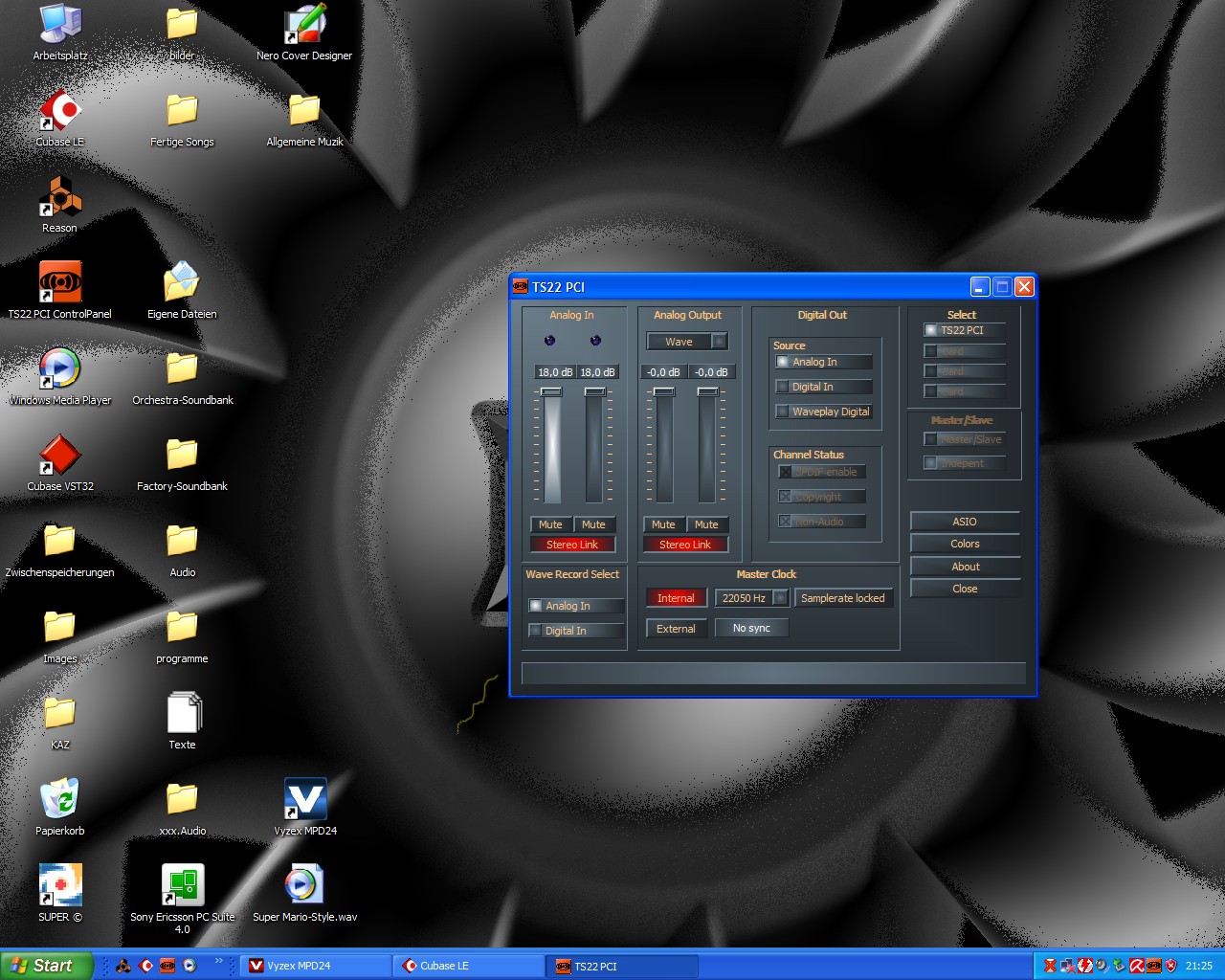Set Master Clock to Internal

pyautogui.click(x=676, y=598)
